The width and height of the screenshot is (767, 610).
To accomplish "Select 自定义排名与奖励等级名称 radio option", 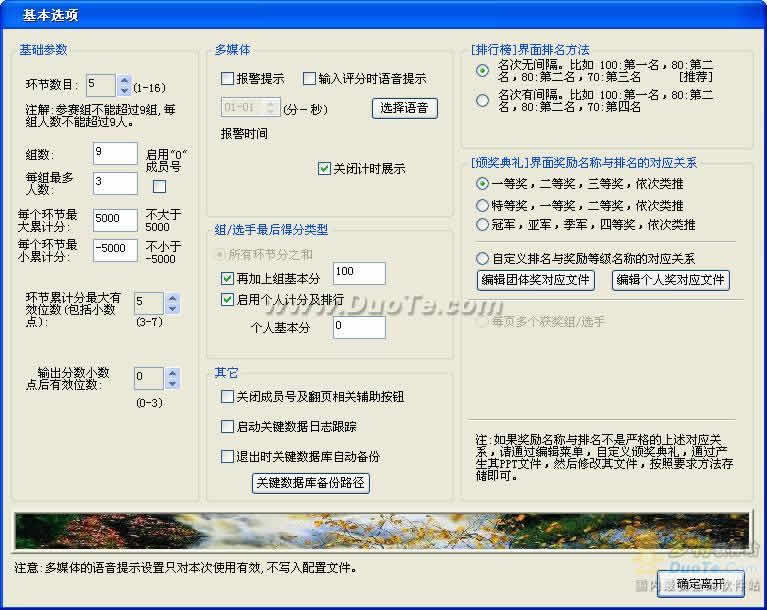I will pyautogui.click(x=482, y=258).
